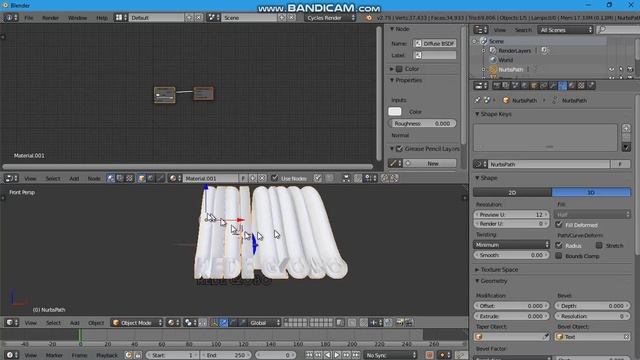Open the Render properties tab
640x360 pixels.
tap(496, 86)
